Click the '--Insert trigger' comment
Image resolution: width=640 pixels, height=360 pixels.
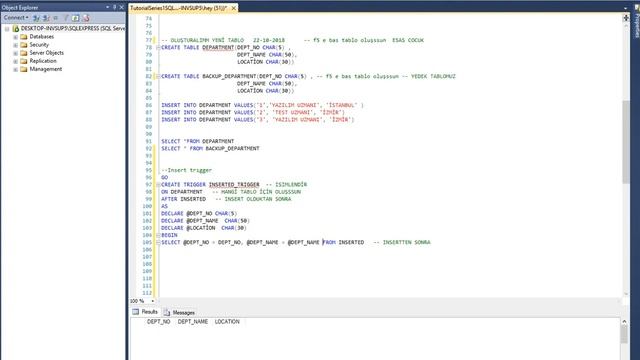pyautogui.click(x=187, y=170)
